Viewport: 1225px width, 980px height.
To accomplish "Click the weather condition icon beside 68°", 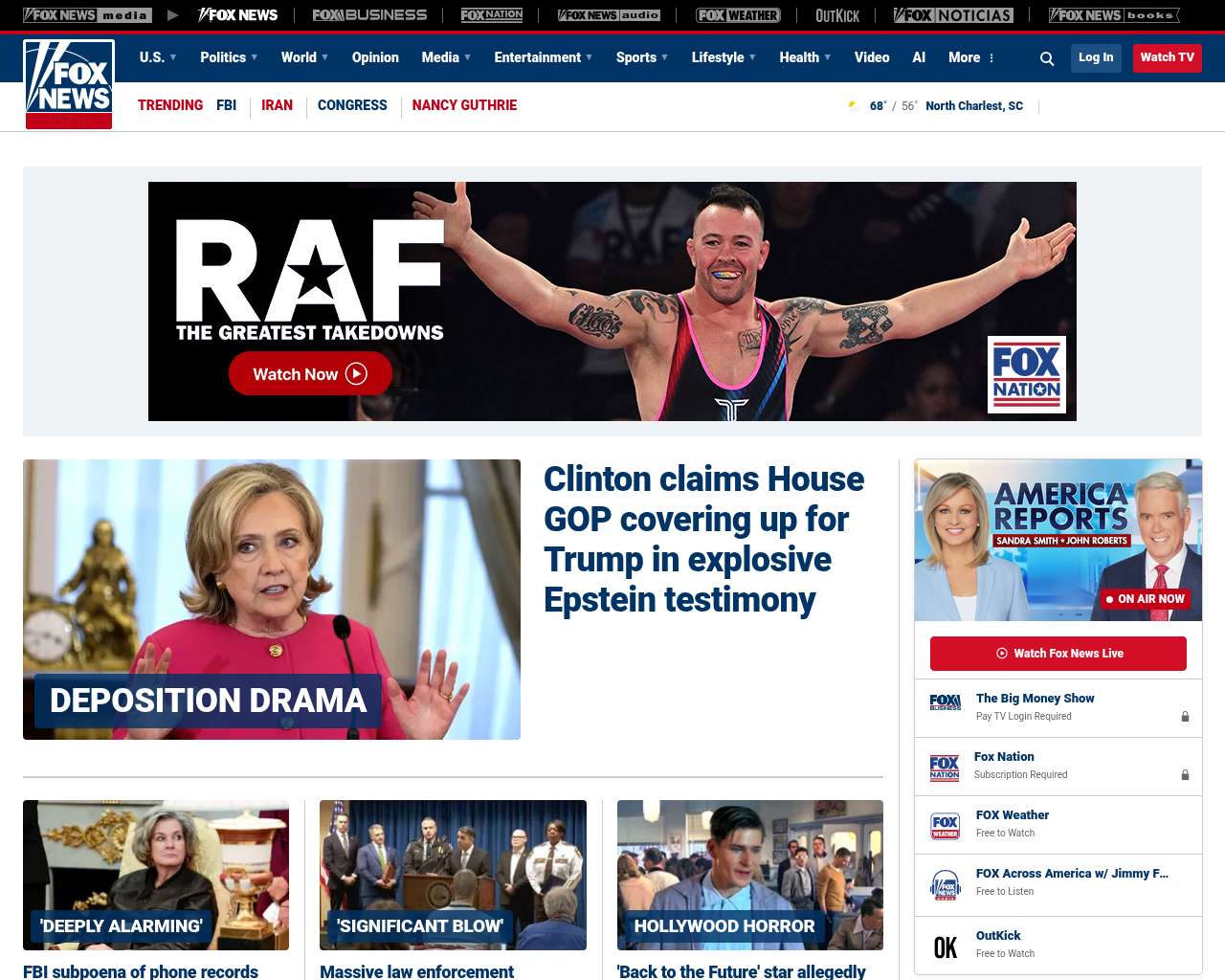I will click(854, 106).
